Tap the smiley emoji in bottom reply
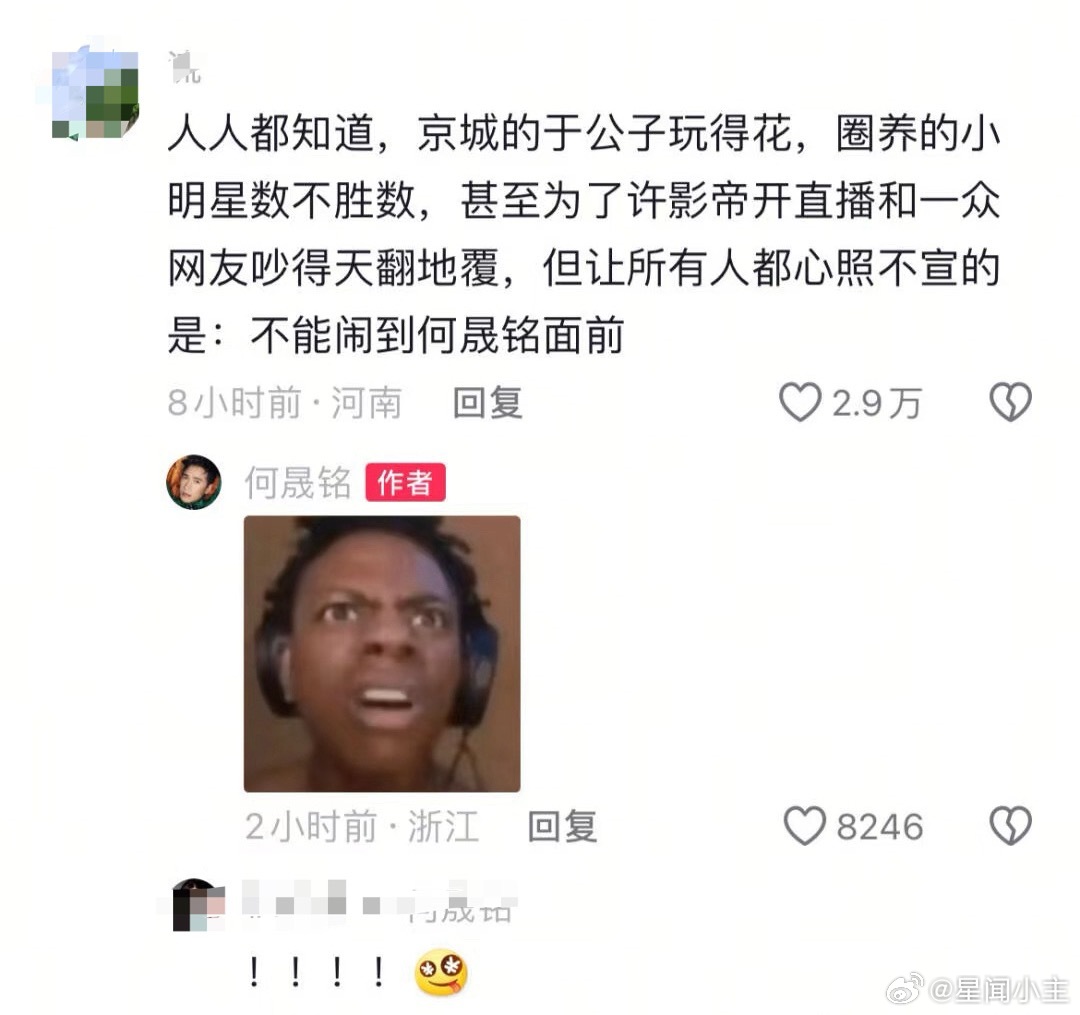 click(441, 972)
